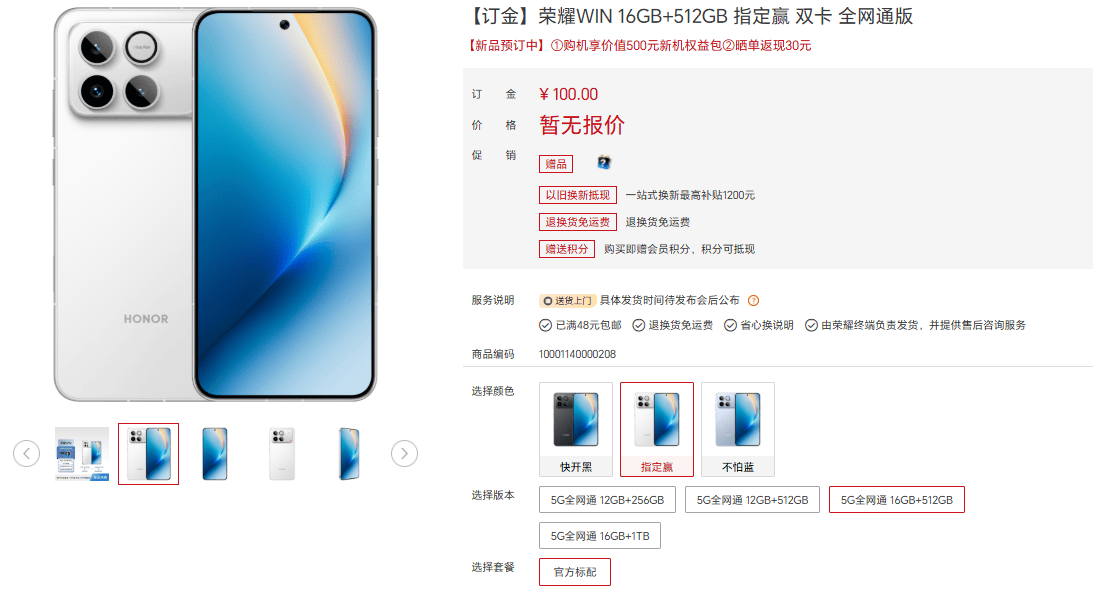Click the orange question mark help icon

click(754, 301)
